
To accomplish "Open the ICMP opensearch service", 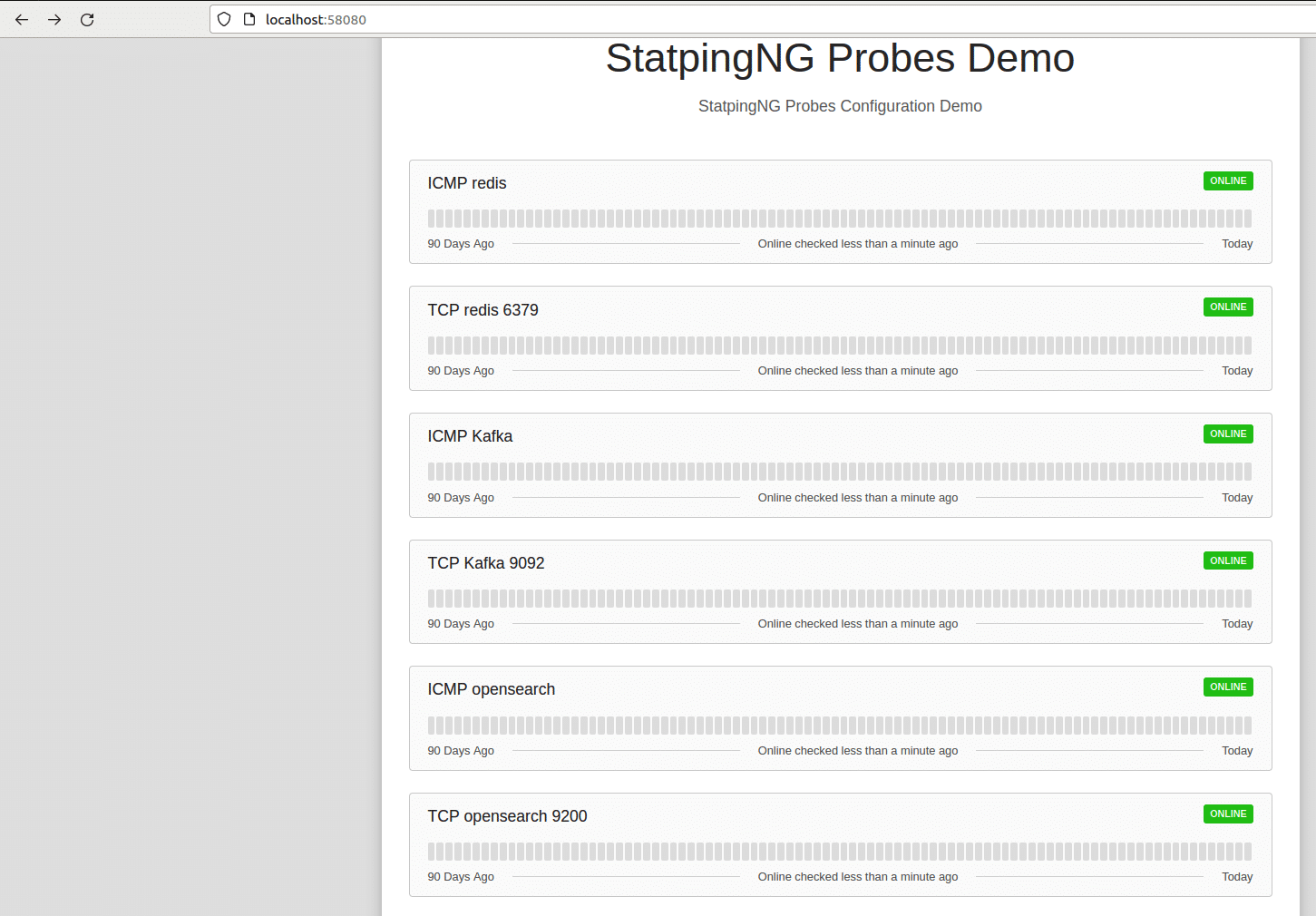I will point(492,689).
